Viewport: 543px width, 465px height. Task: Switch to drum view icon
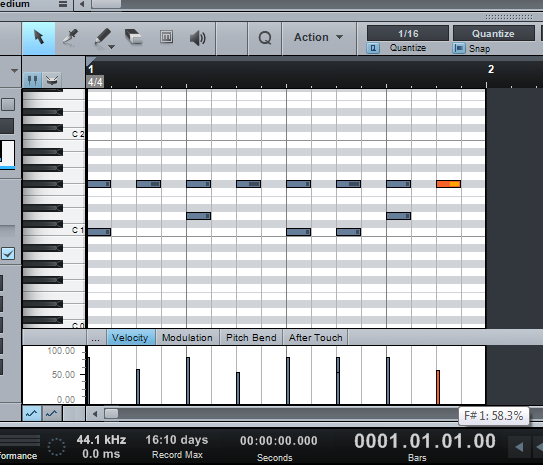(52, 80)
